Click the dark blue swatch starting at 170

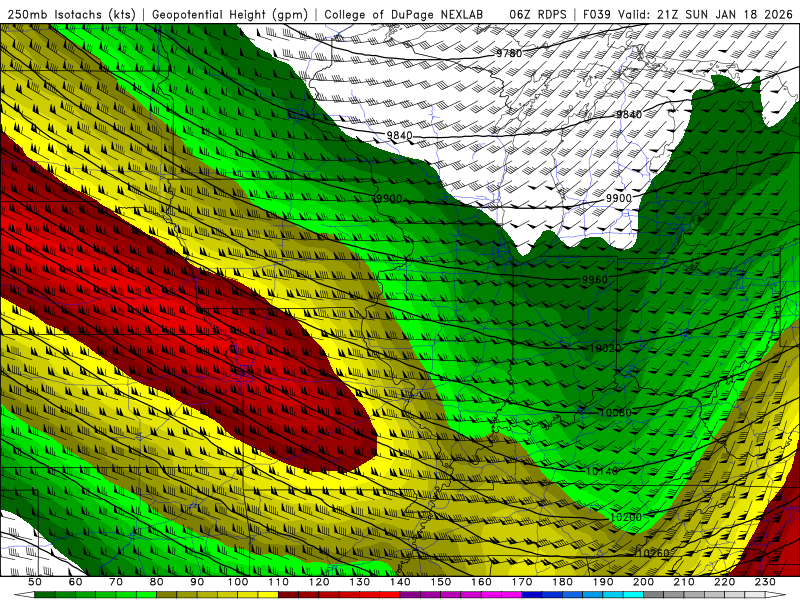(532, 595)
